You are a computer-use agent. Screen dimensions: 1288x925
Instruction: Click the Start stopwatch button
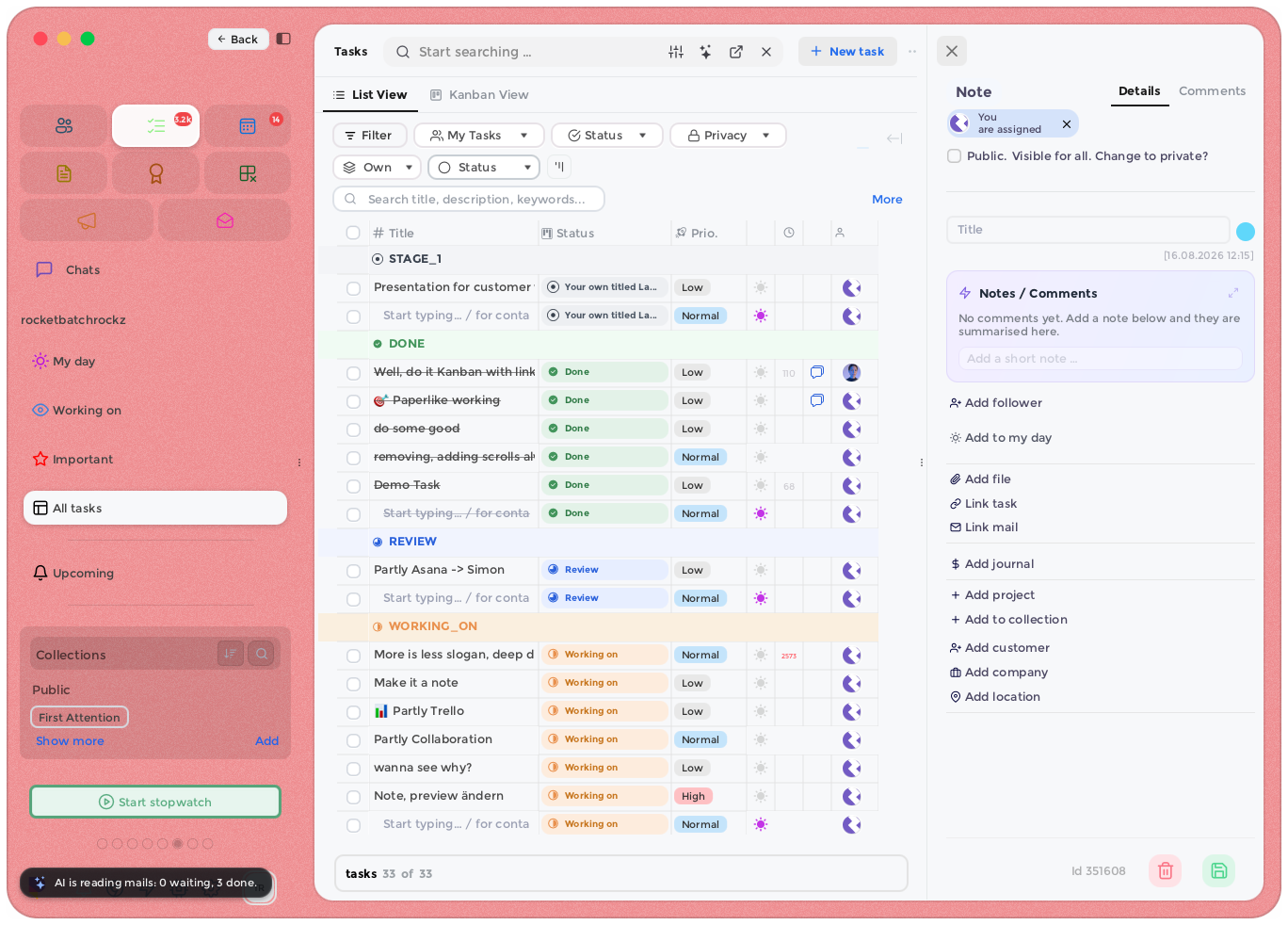click(x=155, y=803)
